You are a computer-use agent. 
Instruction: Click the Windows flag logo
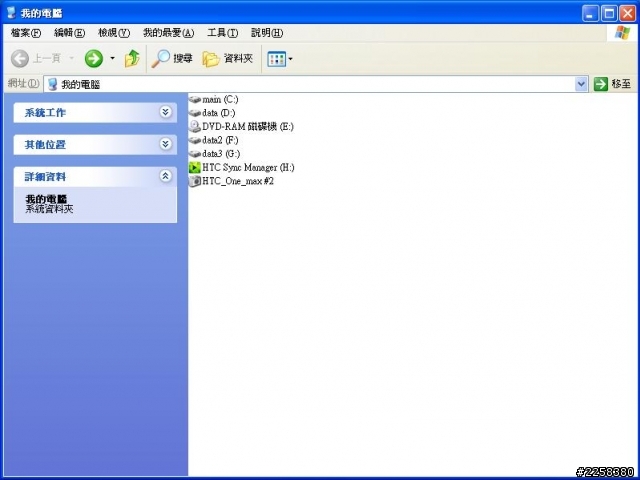(x=622, y=33)
